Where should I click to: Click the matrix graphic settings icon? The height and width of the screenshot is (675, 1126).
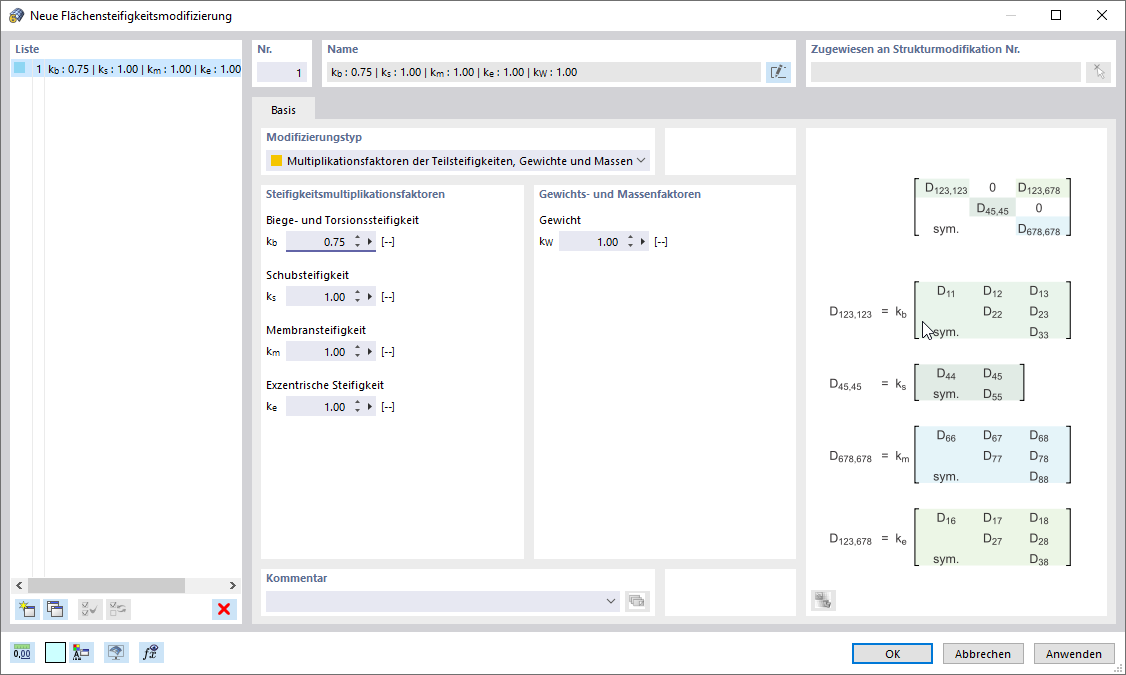point(823,600)
